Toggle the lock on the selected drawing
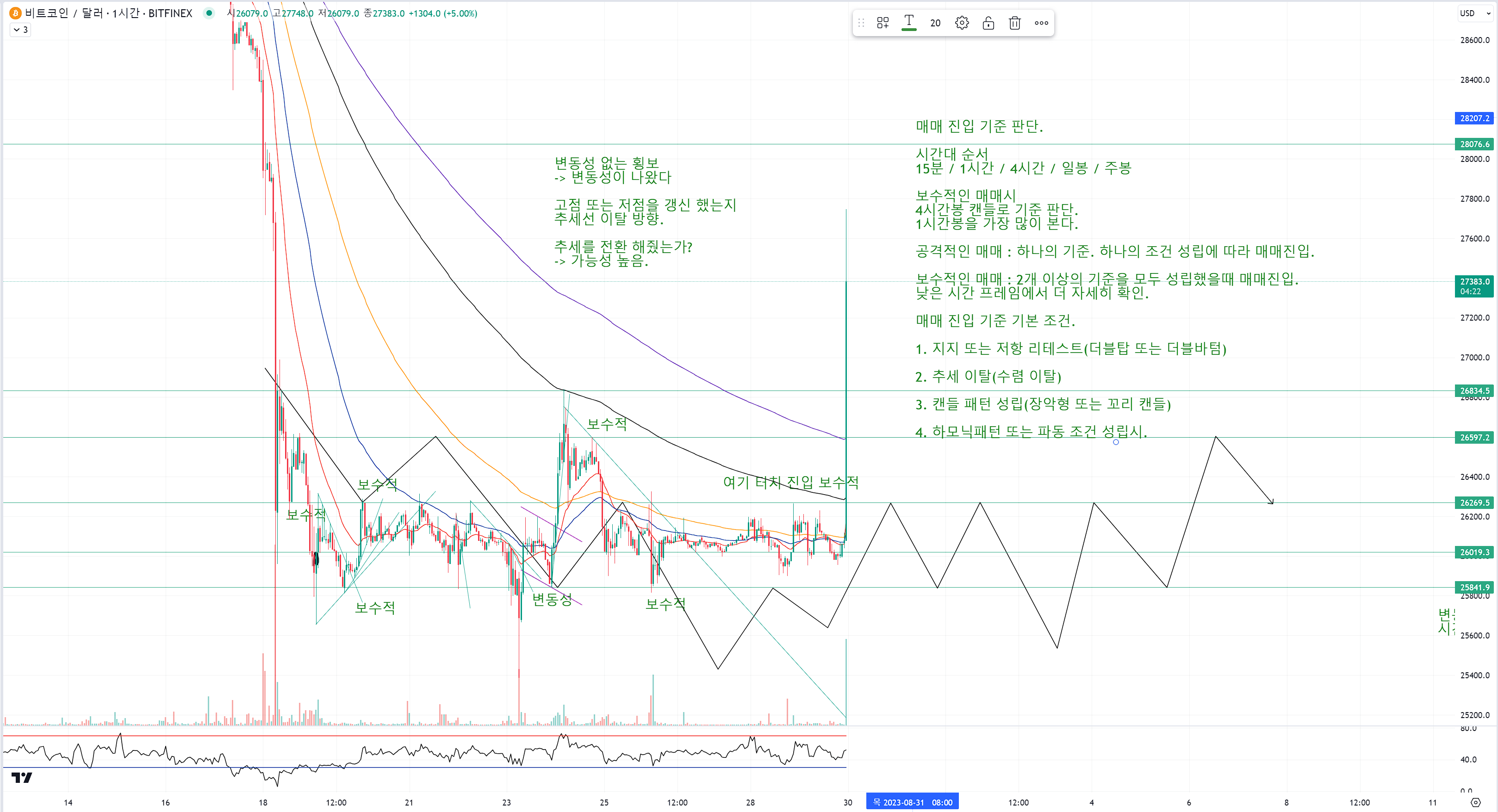Image resolution: width=1498 pixels, height=812 pixels. (988, 23)
